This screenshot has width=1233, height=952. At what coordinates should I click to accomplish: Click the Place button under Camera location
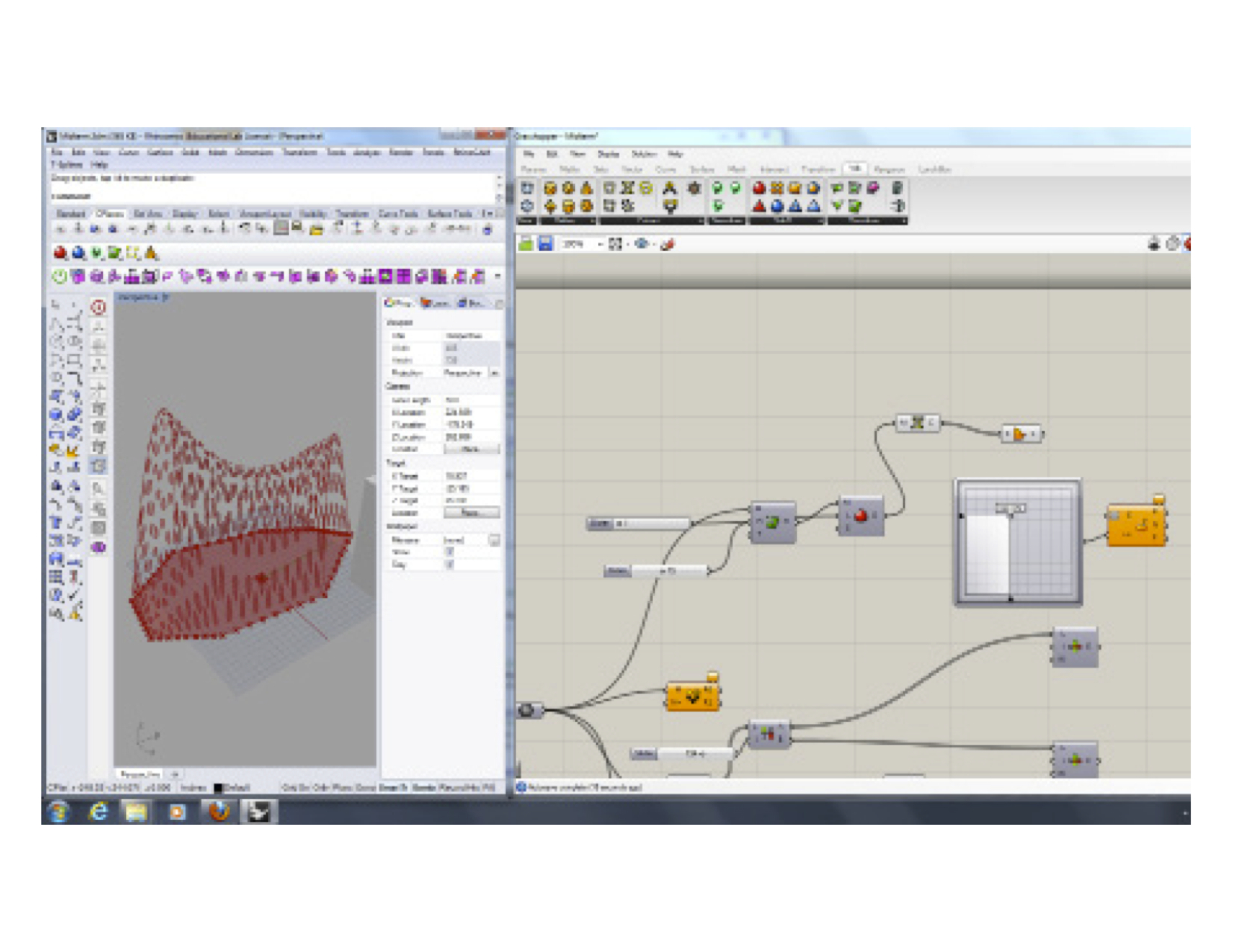pos(471,449)
